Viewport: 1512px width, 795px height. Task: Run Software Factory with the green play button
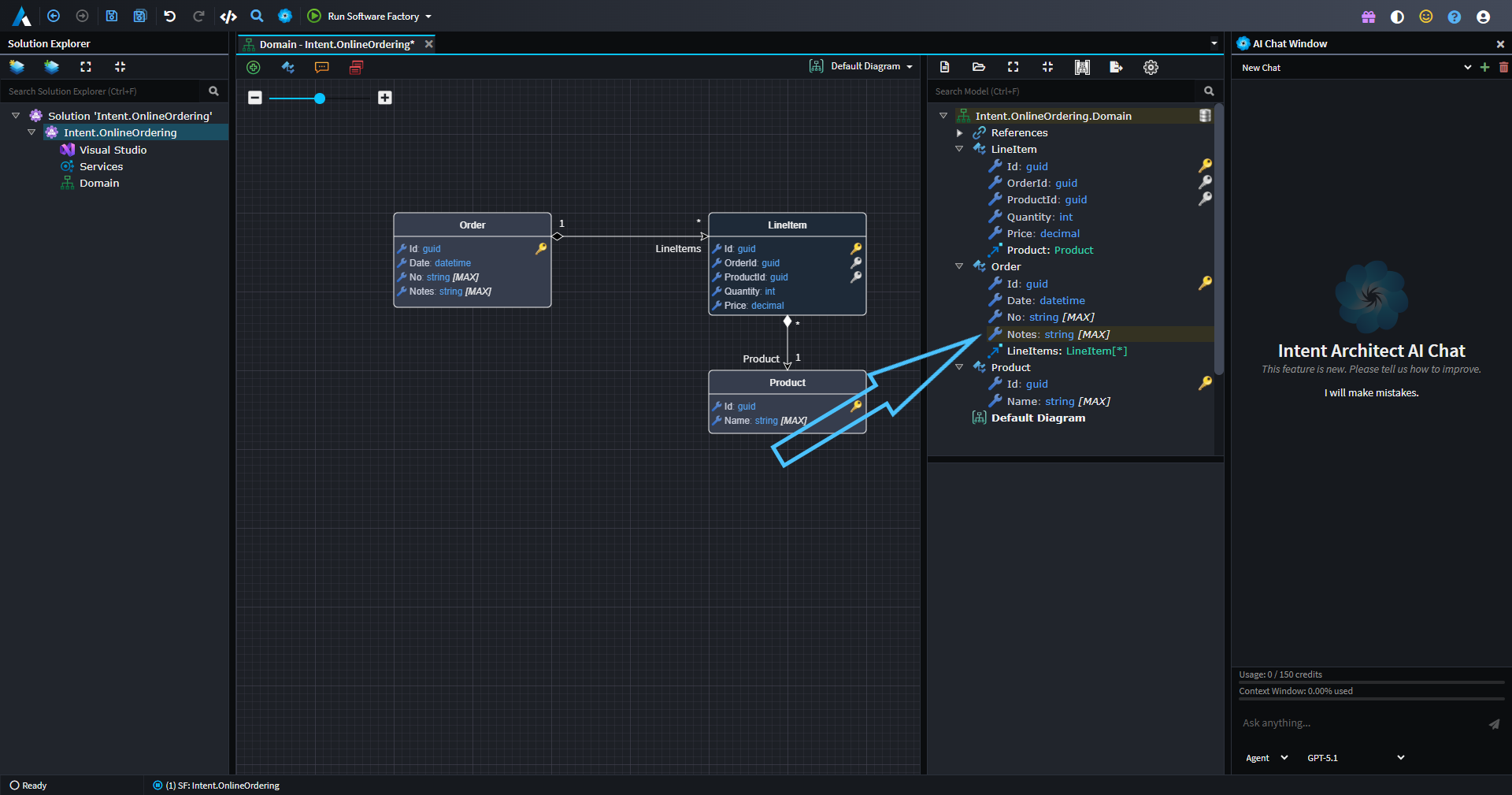[314, 16]
